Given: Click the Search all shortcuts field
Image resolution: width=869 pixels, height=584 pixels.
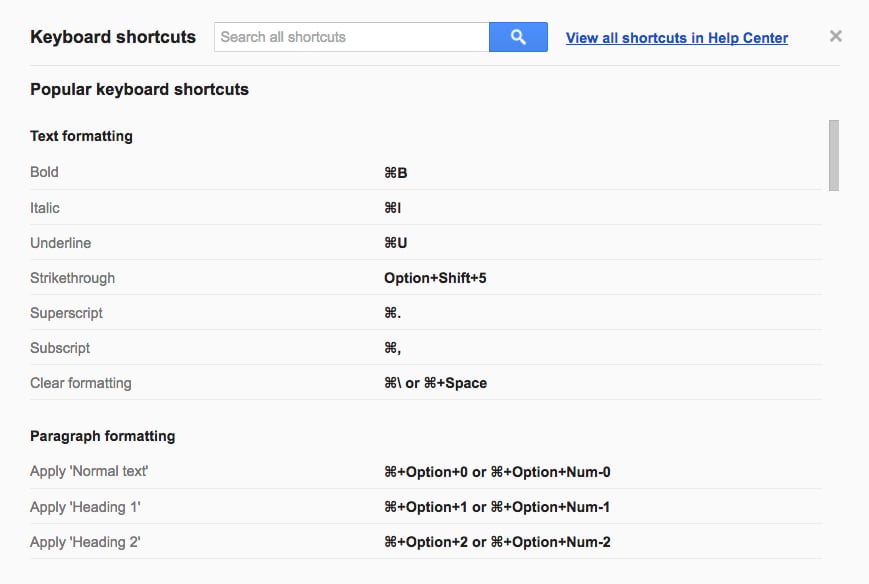Looking at the screenshot, I should coord(351,37).
